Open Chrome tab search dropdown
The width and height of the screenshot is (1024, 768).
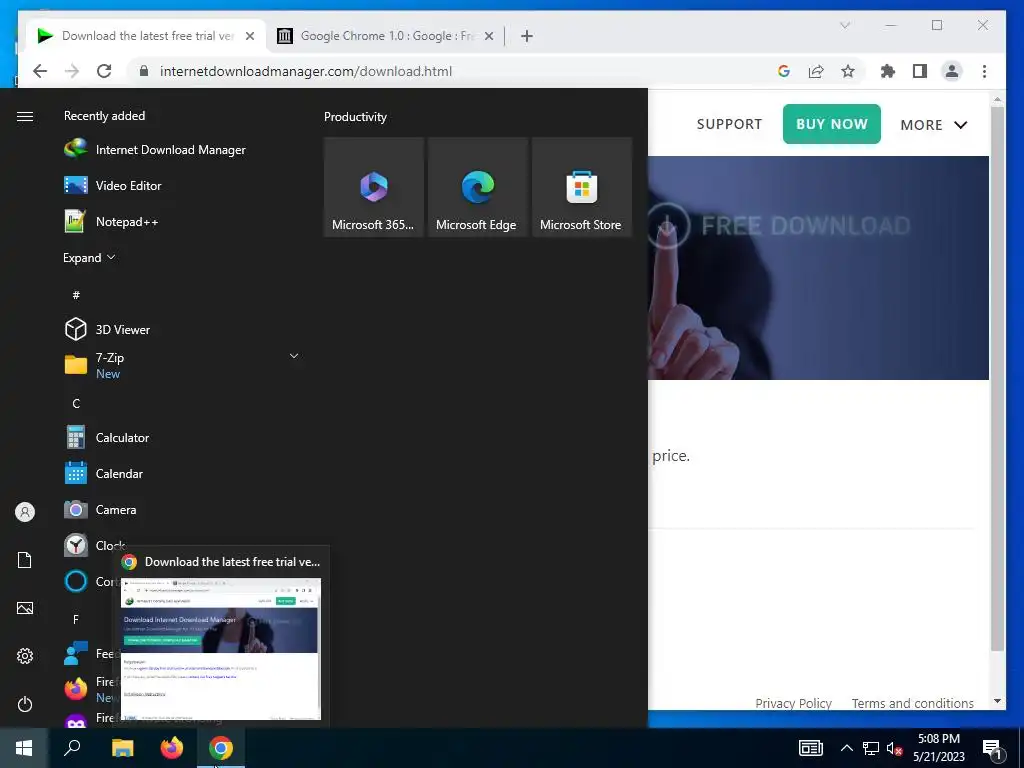coord(845,25)
